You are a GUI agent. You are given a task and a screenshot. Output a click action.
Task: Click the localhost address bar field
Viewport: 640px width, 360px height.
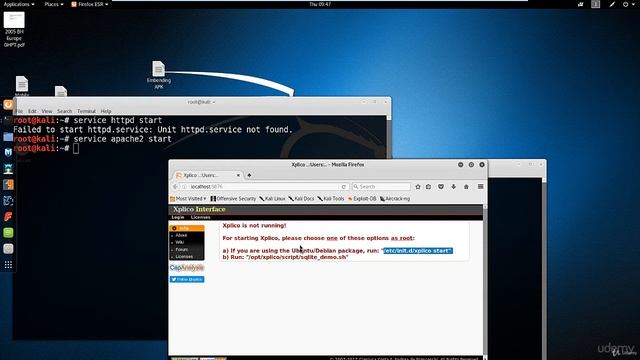pyautogui.click(x=263, y=187)
